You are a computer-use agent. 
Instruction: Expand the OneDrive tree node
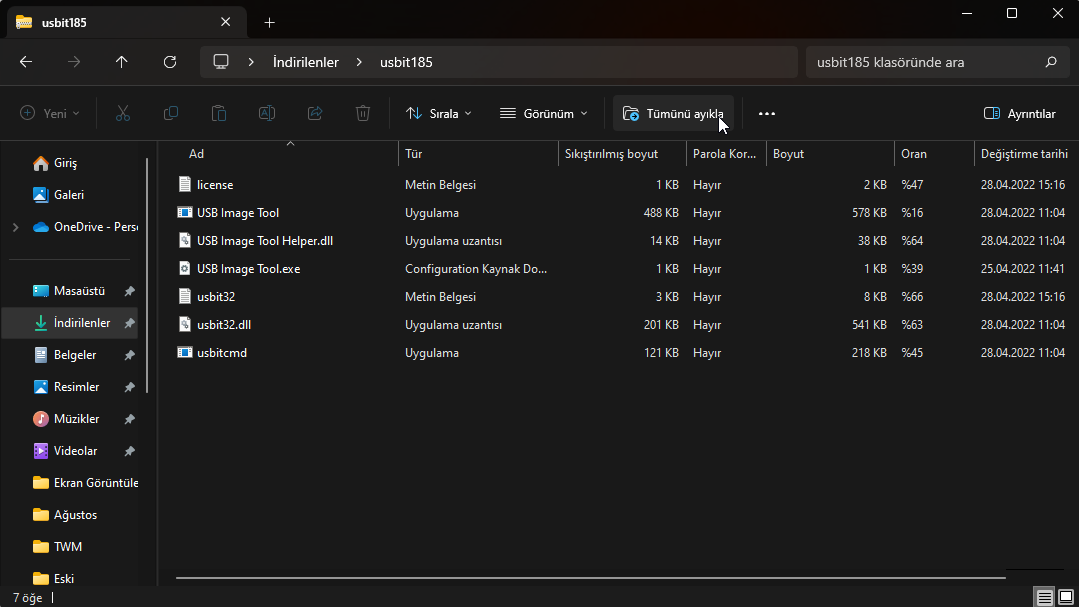[15, 227]
